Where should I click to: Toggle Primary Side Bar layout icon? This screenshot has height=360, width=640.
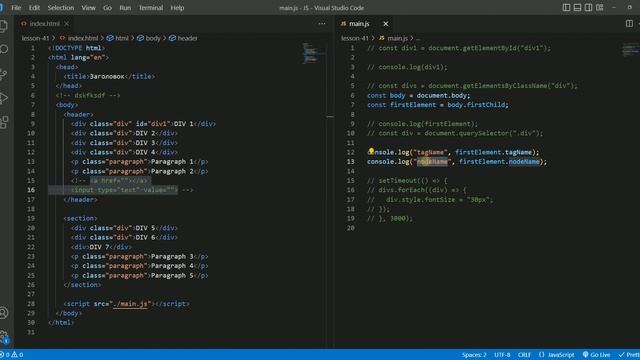pos(566,7)
